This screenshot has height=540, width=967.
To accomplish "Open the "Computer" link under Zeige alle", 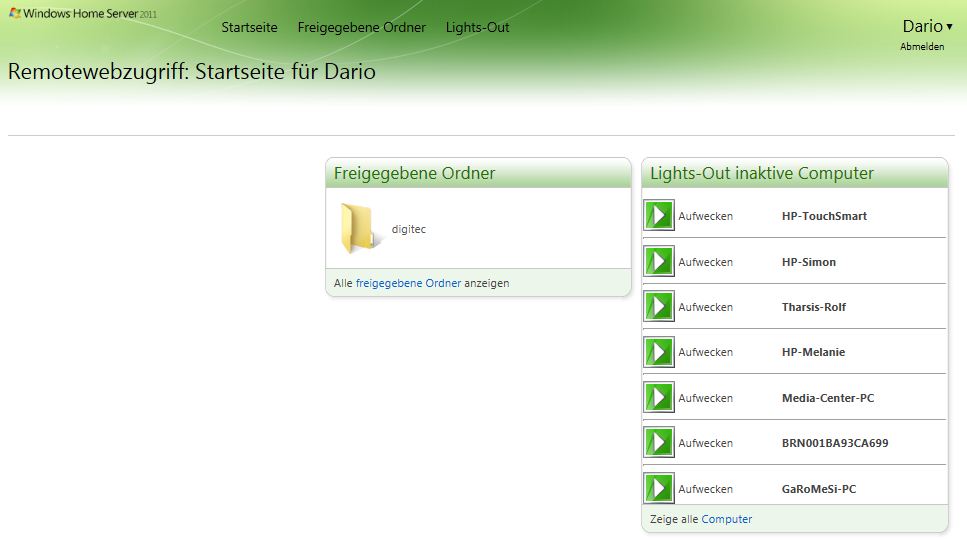I will pyautogui.click(x=726, y=519).
